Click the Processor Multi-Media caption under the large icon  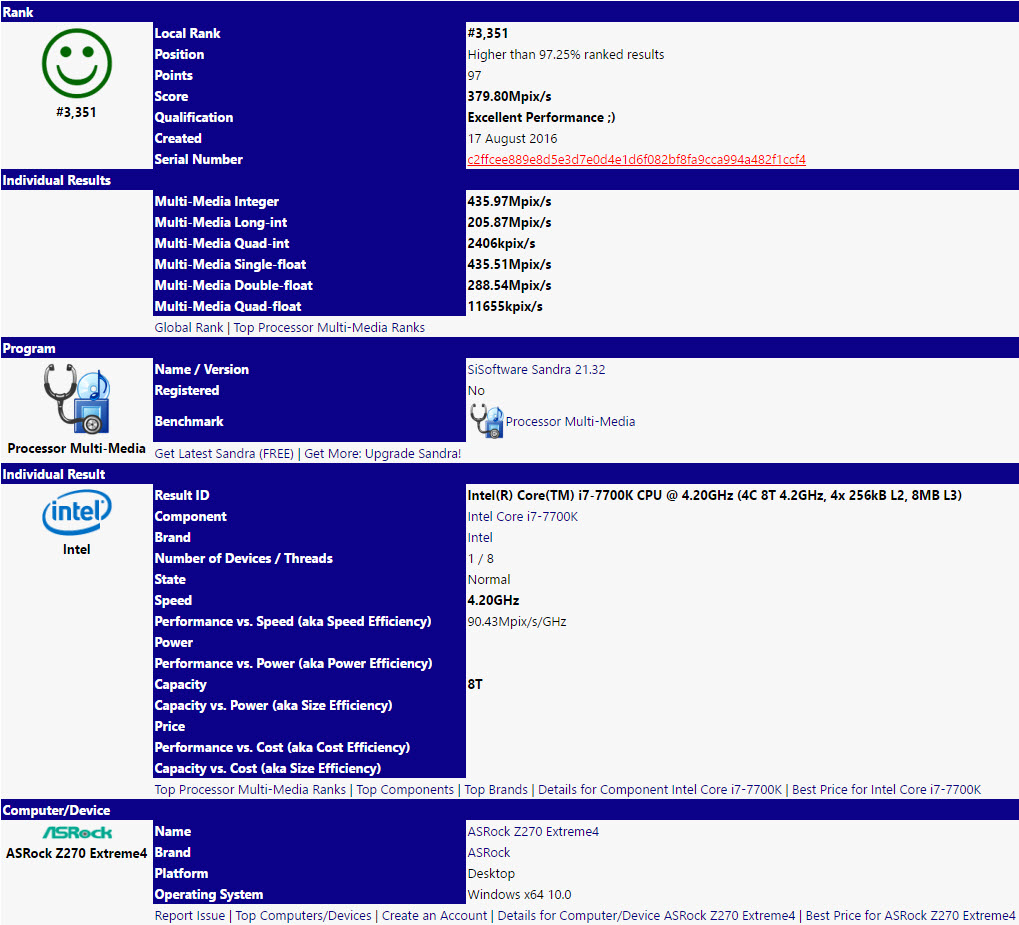pyautogui.click(x=77, y=449)
